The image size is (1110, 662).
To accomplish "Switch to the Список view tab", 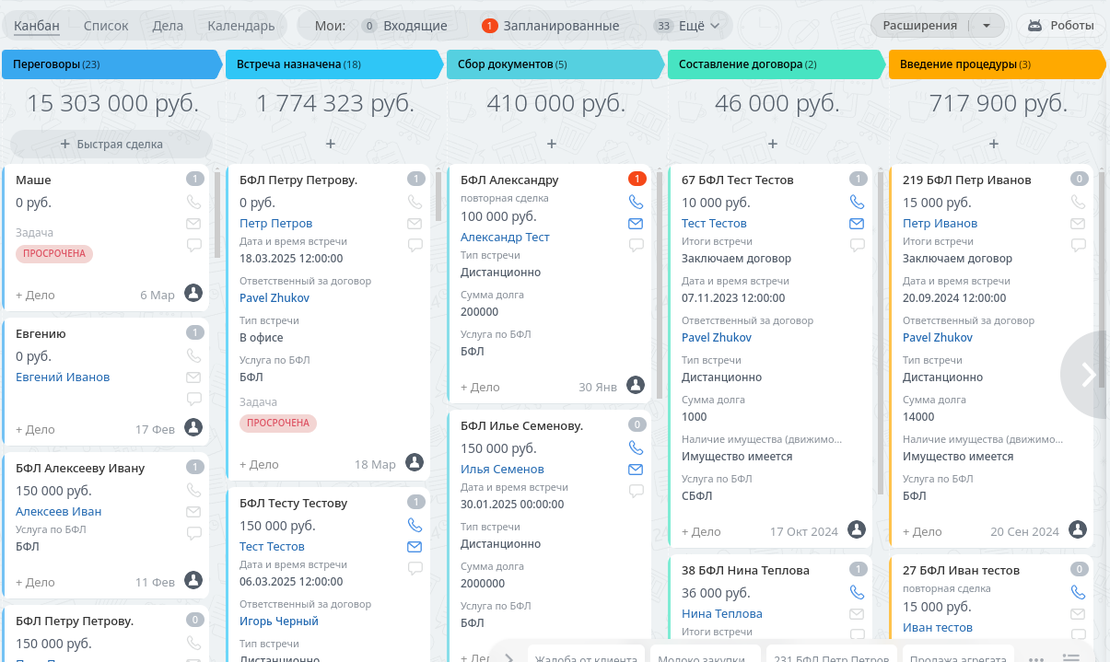I will [x=106, y=26].
